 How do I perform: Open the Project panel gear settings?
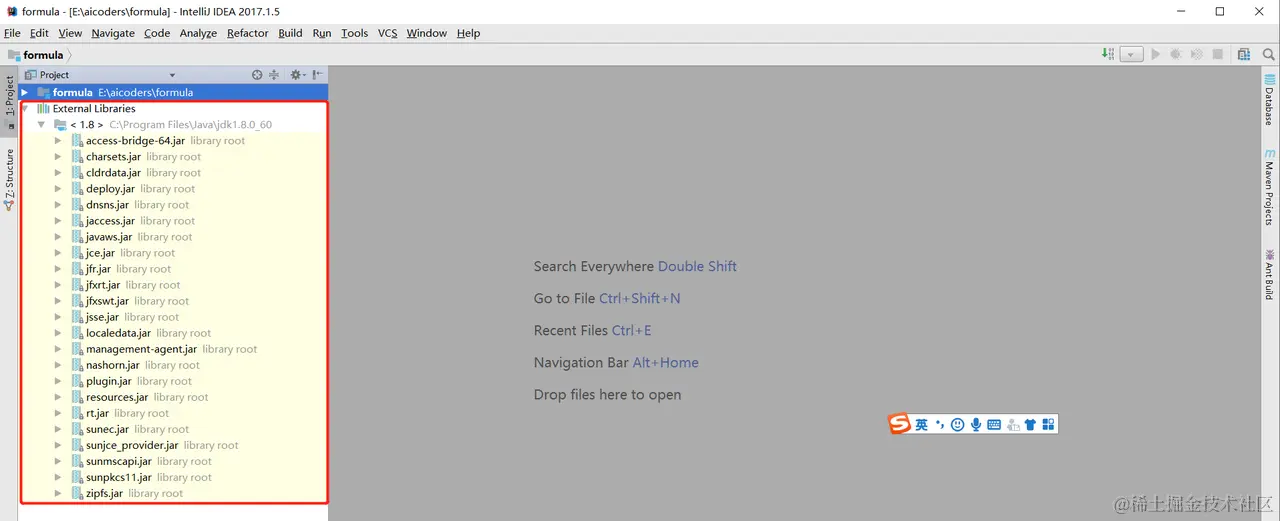tap(296, 75)
